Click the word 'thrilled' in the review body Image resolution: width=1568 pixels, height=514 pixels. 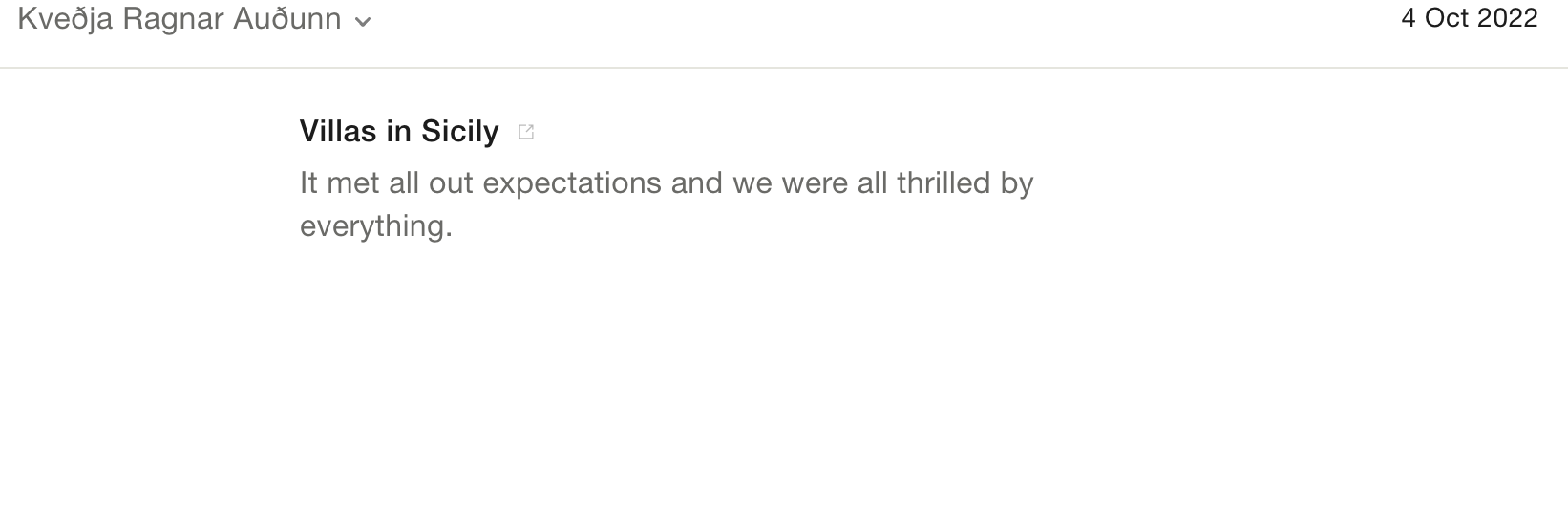tap(943, 182)
